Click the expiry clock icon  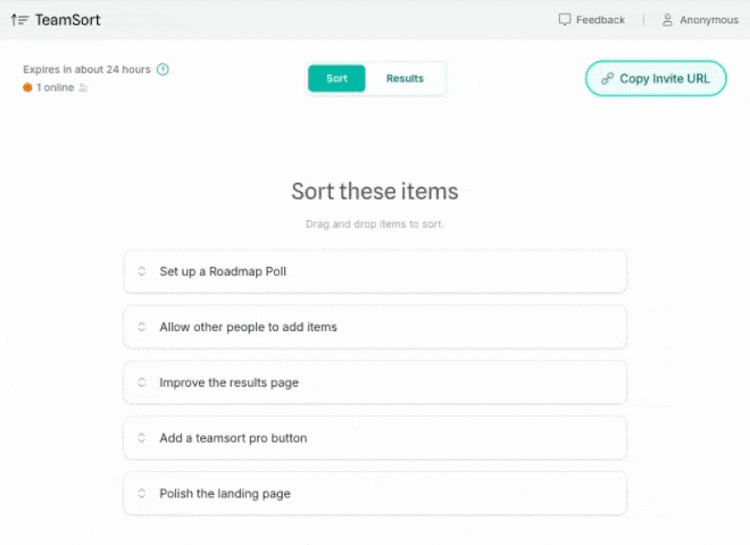163,70
